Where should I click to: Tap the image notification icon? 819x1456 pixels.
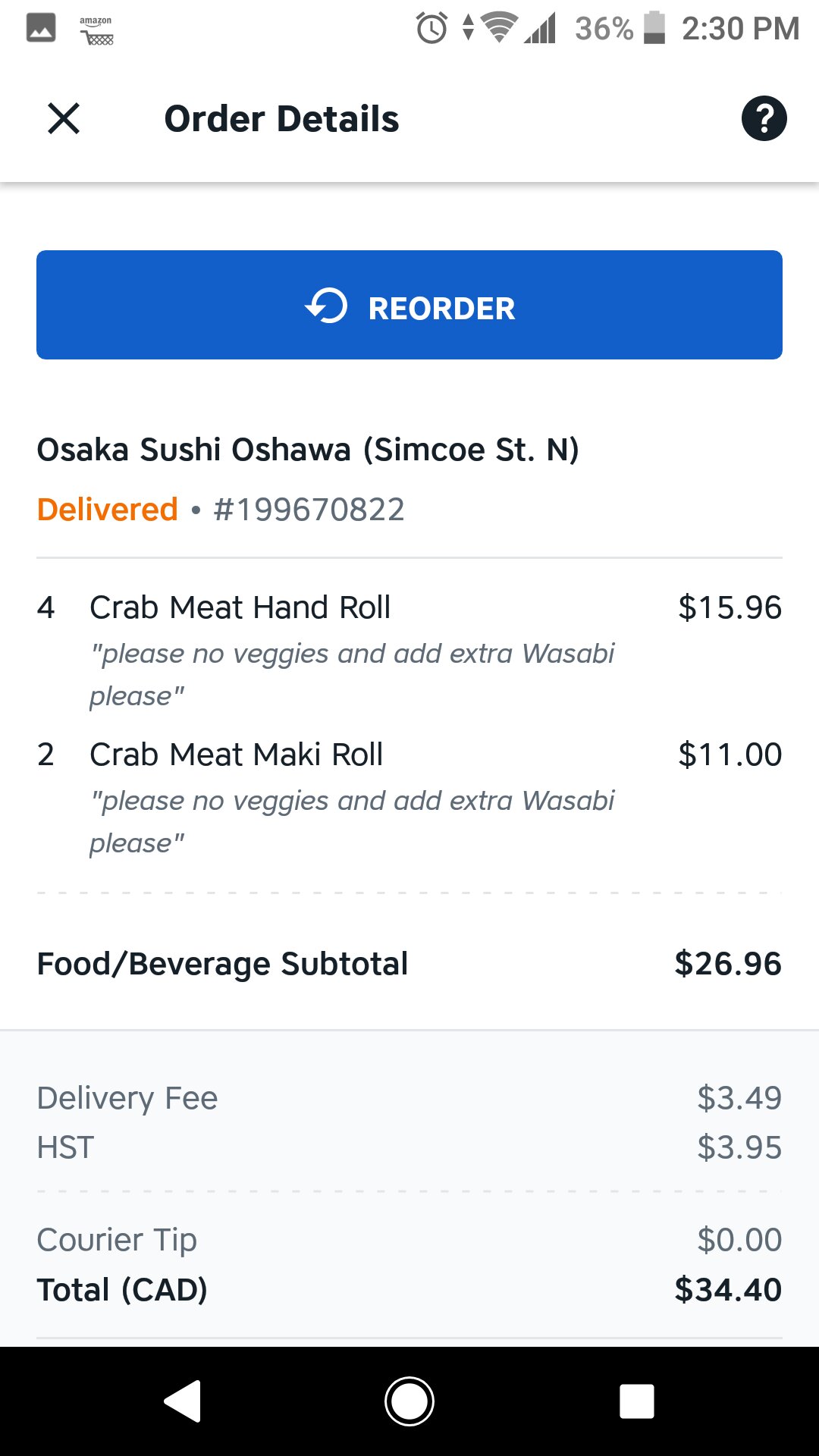coord(41,29)
